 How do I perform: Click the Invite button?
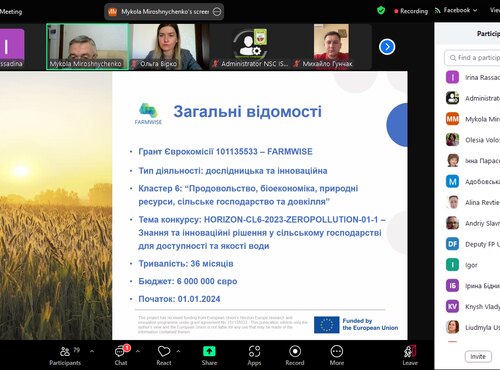478,356
